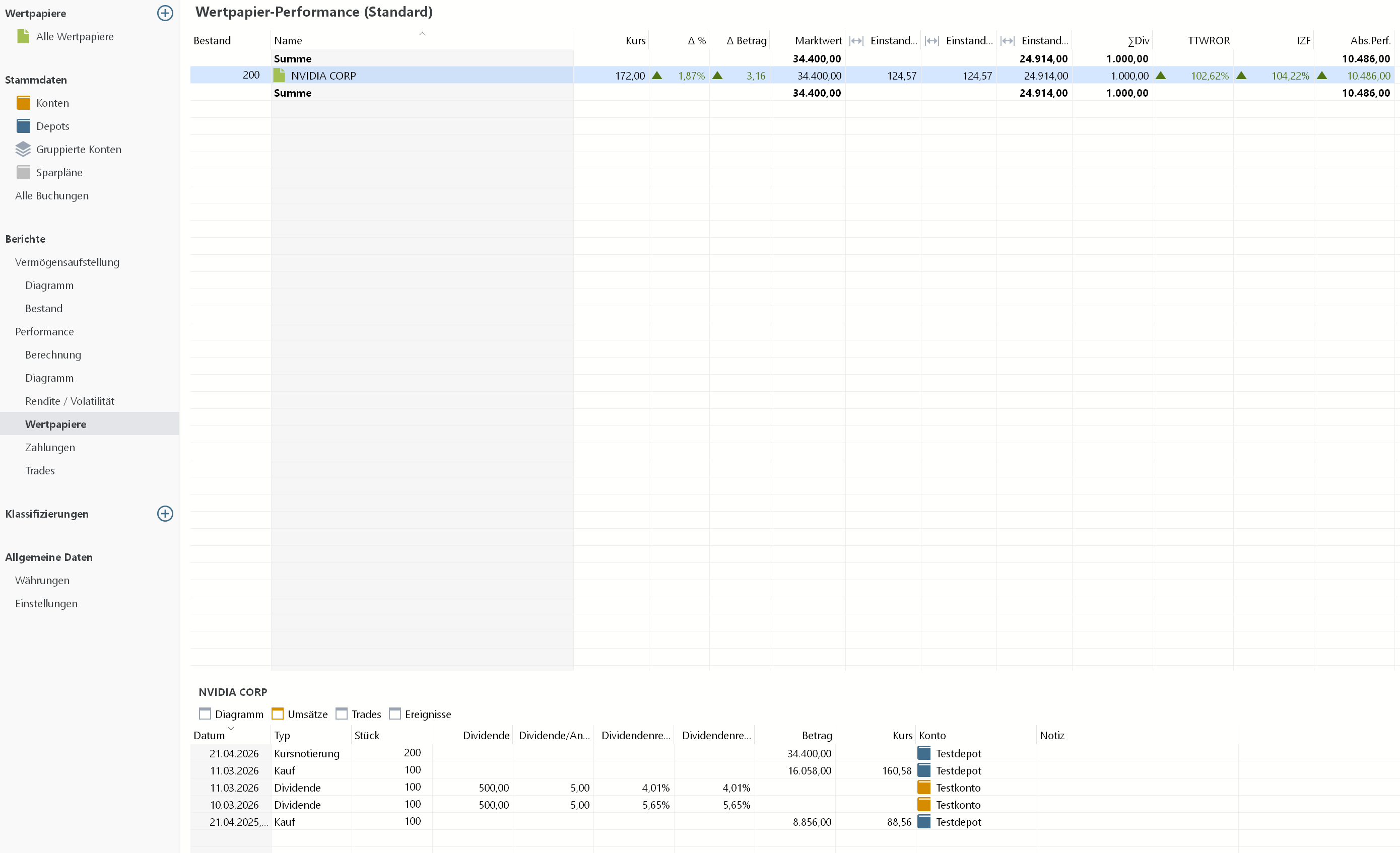The width and height of the screenshot is (1400, 853).
Task: Sort by TTWROR column header
Action: [x=1208, y=40]
